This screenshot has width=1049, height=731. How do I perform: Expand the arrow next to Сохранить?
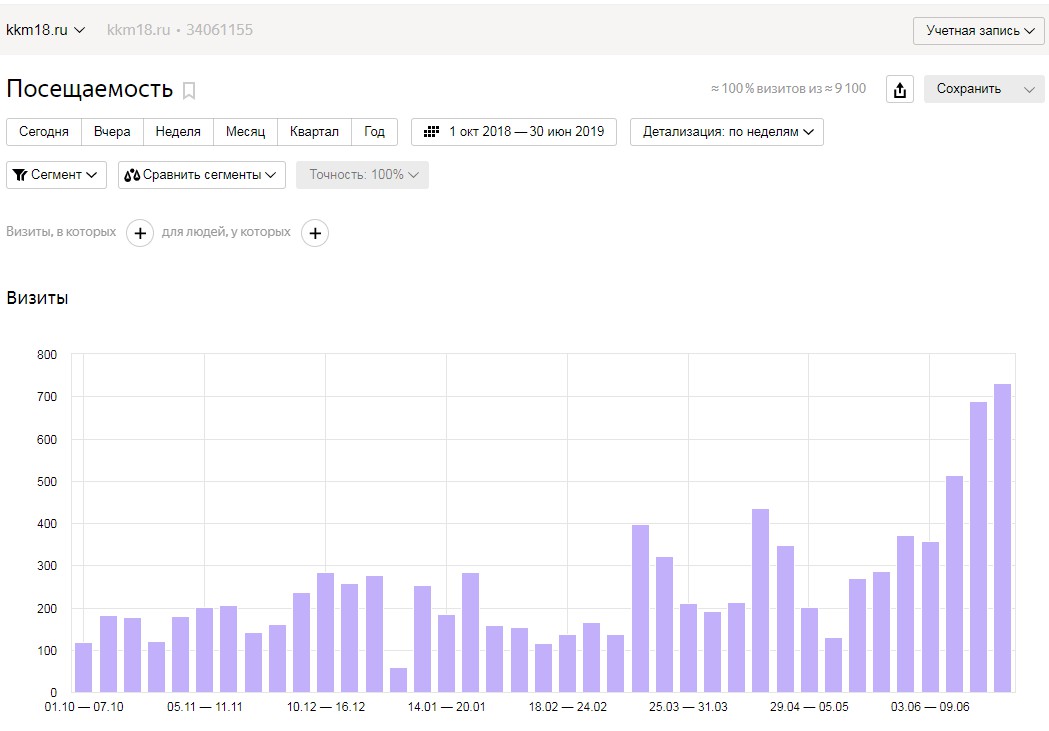[x=1030, y=89]
